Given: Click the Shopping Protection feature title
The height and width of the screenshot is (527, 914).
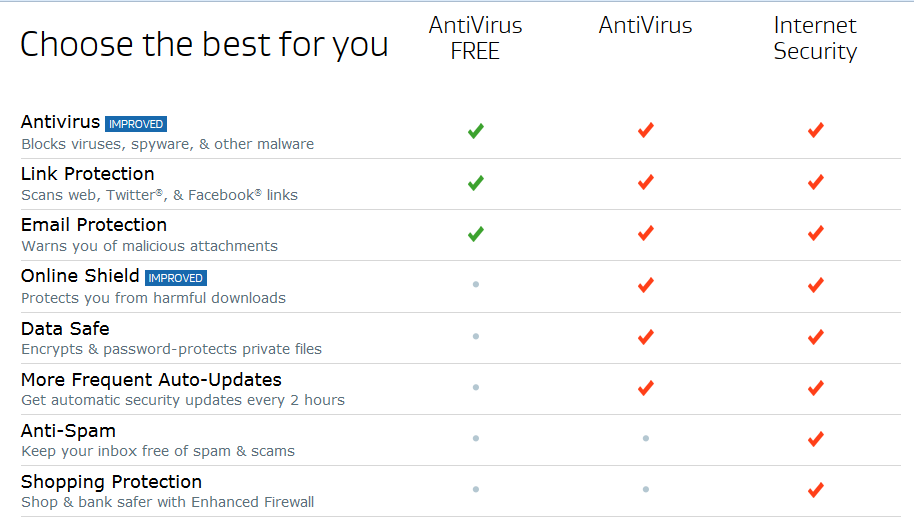Looking at the screenshot, I should [x=111, y=482].
